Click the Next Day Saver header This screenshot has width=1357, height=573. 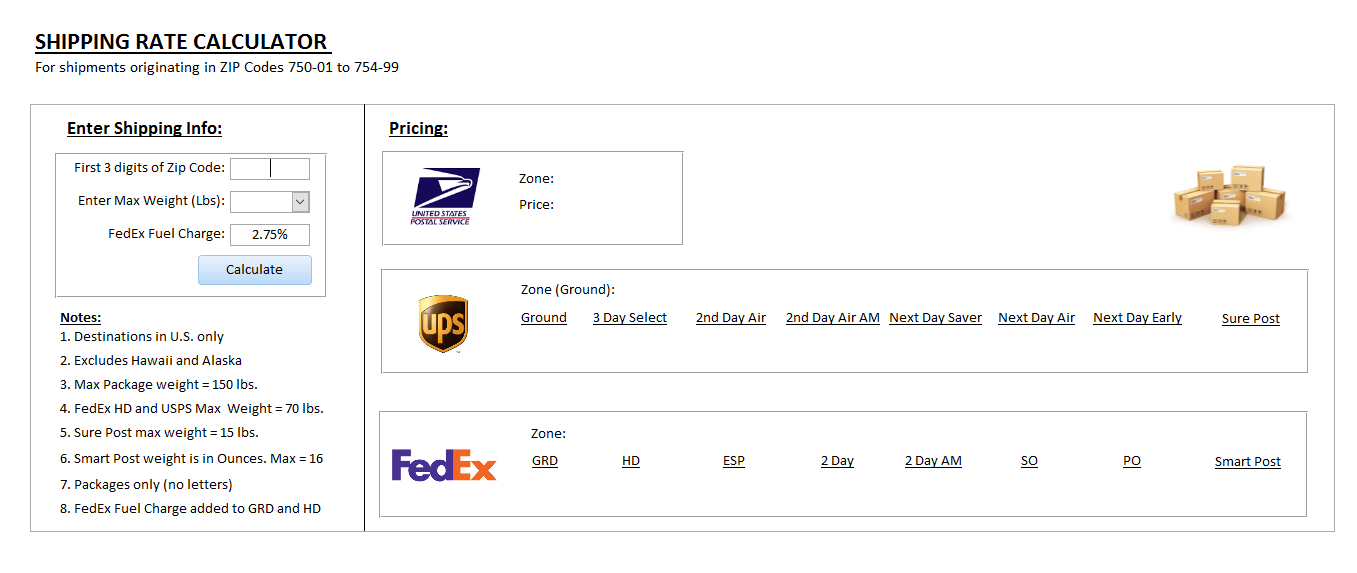936,318
